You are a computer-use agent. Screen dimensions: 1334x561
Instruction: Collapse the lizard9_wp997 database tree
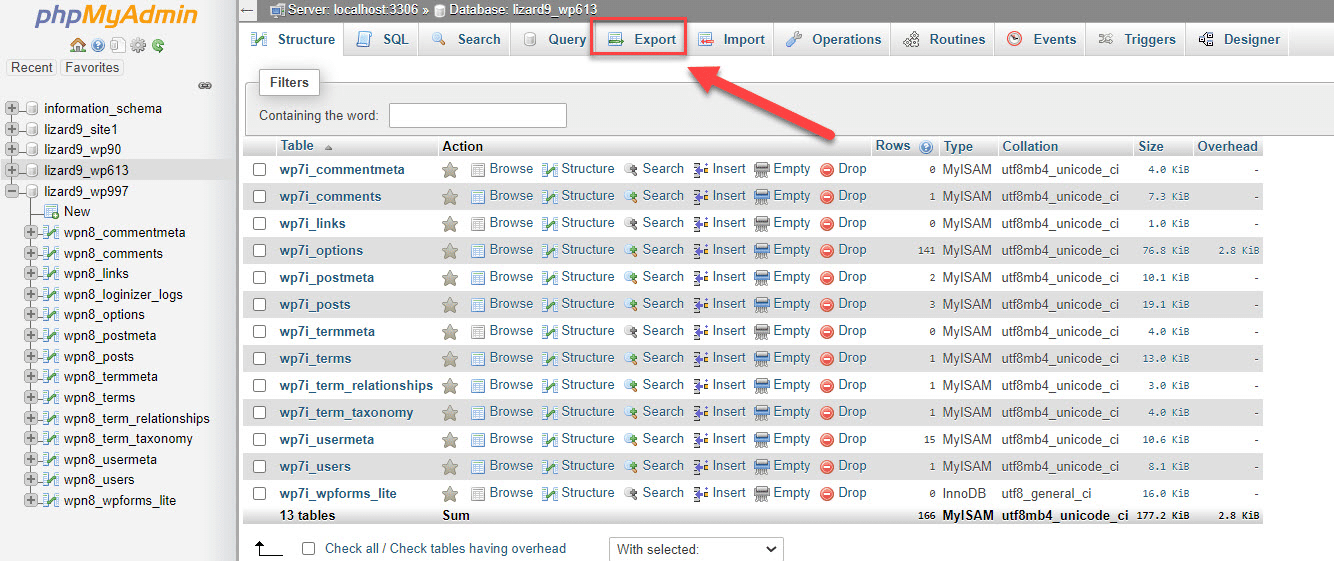click(x=12, y=191)
